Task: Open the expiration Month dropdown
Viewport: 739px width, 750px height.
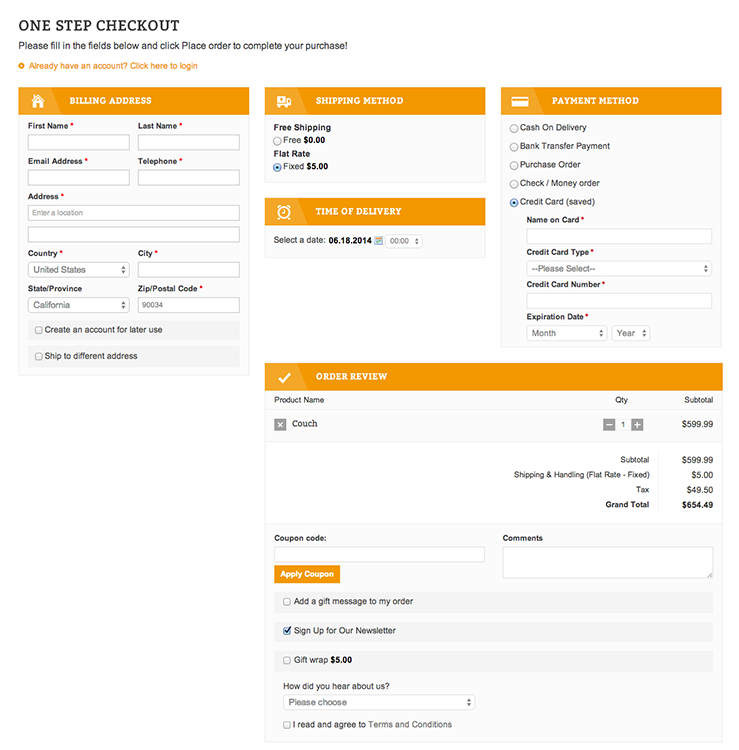Action: click(567, 333)
